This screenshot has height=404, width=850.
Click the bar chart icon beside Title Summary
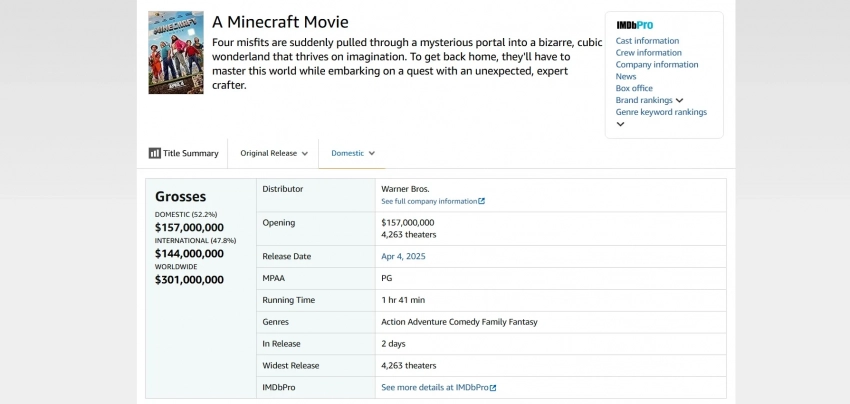click(155, 153)
